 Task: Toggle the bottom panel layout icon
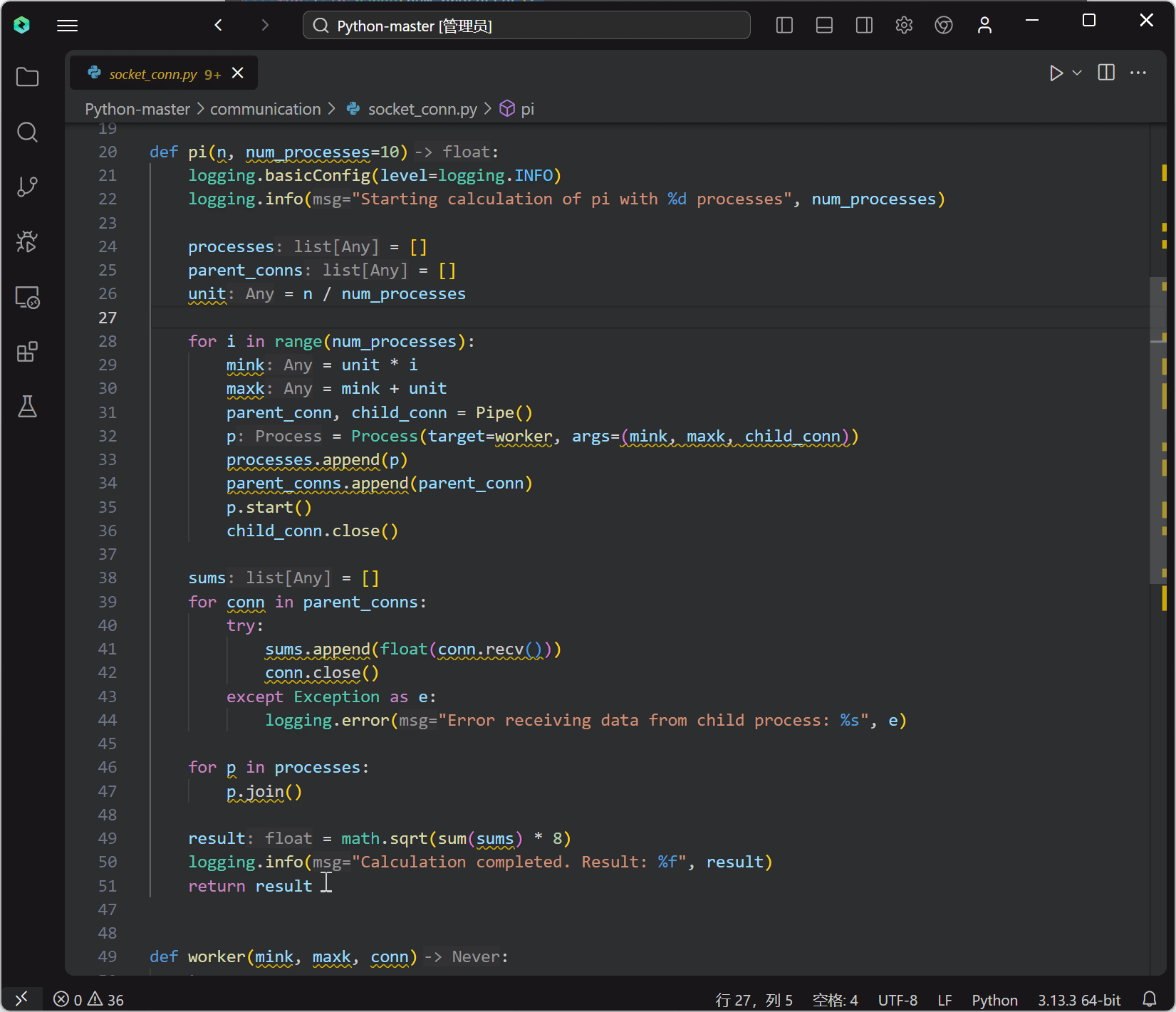tap(824, 26)
